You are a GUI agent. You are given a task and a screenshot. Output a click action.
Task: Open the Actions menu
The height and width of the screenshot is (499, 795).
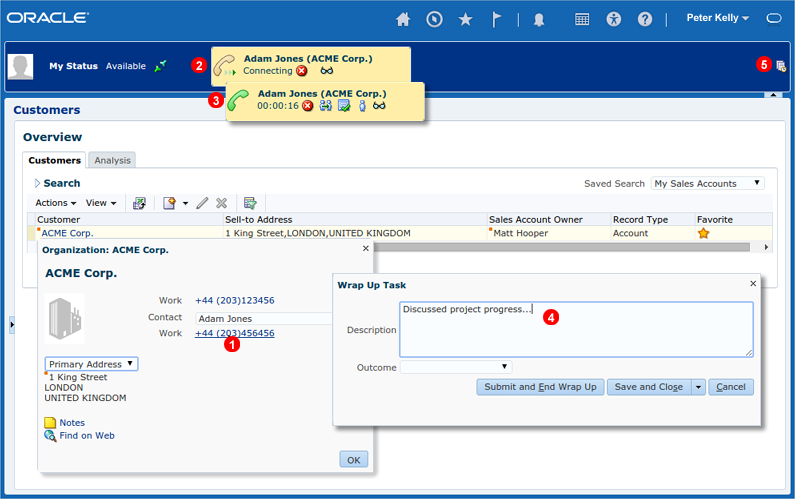[x=56, y=203]
